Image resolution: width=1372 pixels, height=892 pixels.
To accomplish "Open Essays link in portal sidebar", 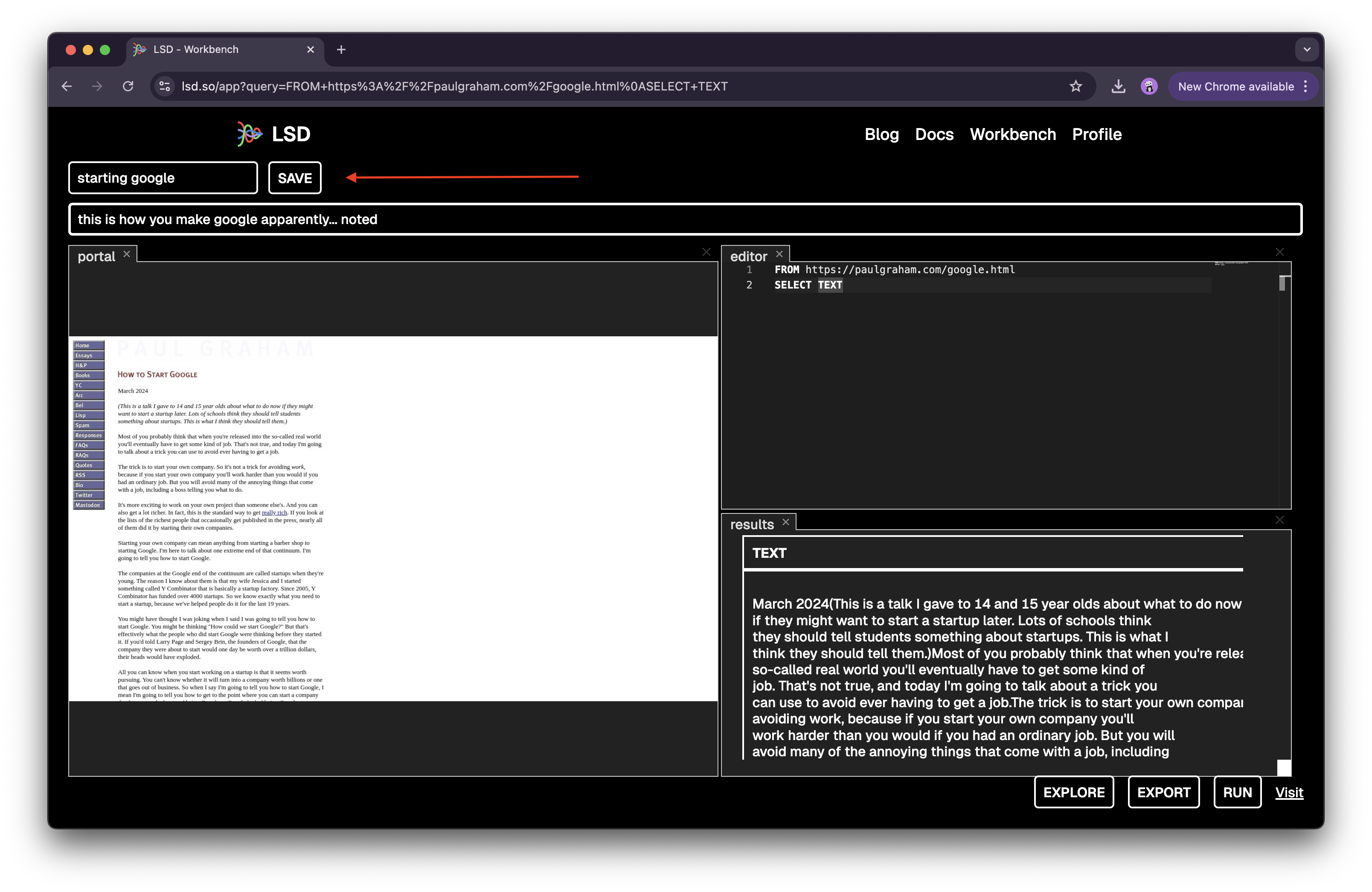I will (x=89, y=356).
